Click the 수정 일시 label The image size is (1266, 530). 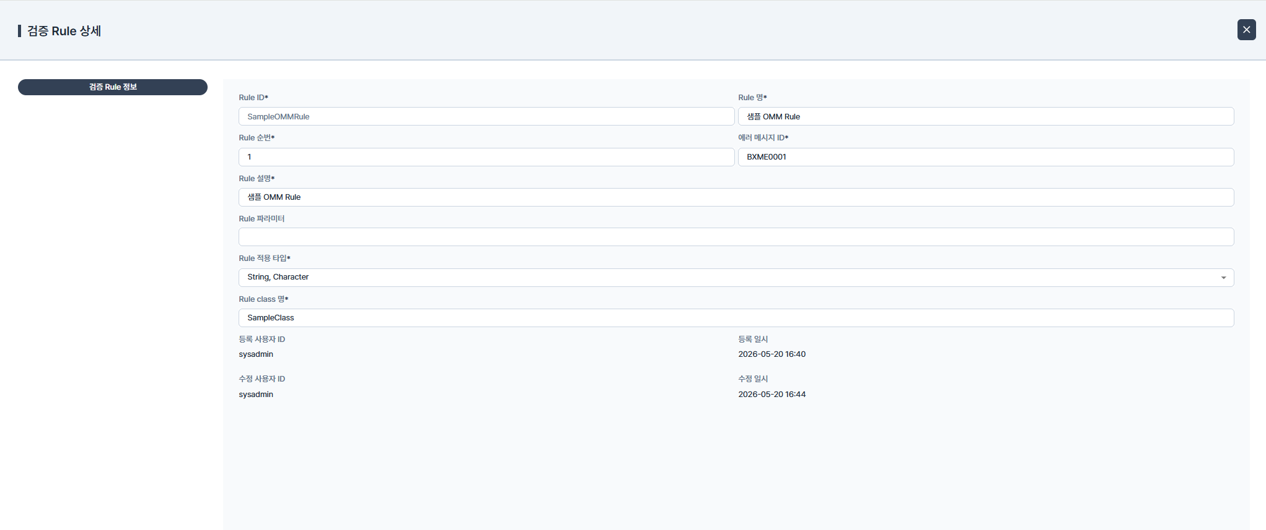753,379
